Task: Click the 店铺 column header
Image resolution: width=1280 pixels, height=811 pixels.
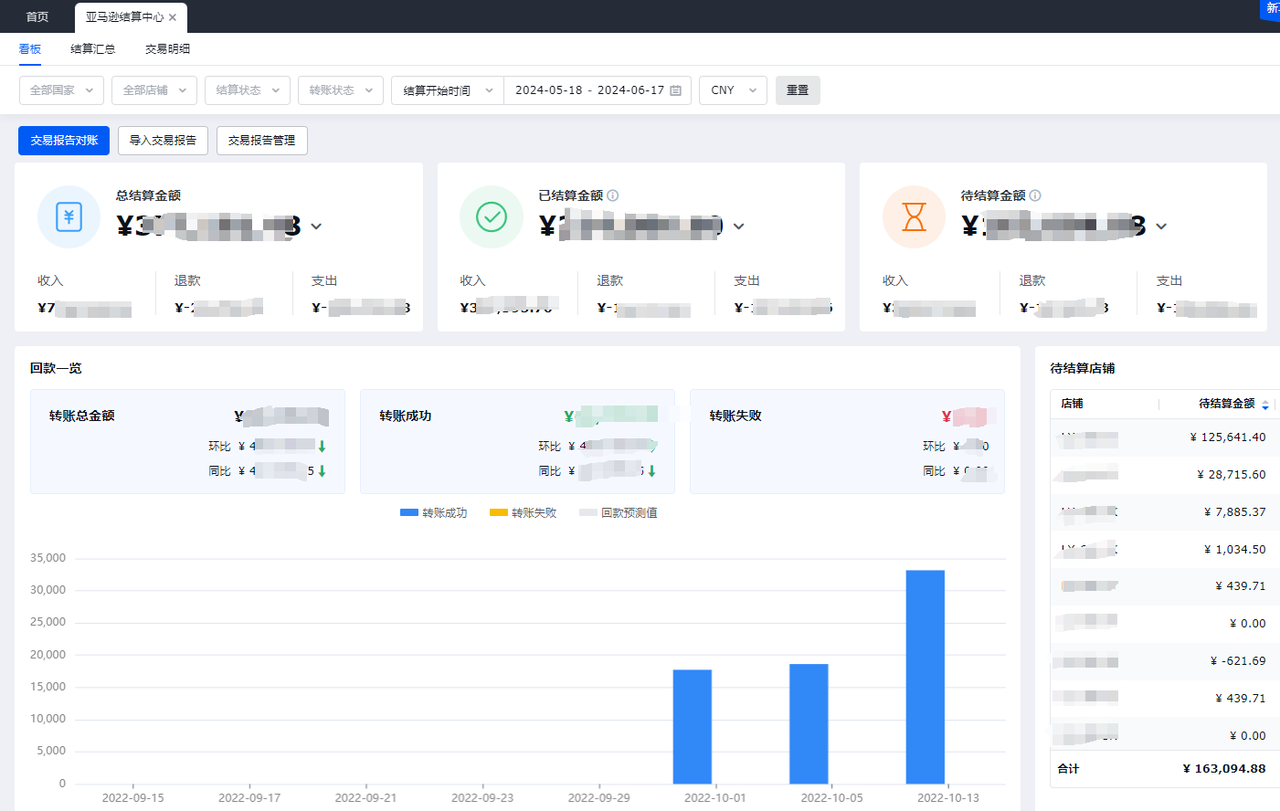Action: click(1072, 404)
